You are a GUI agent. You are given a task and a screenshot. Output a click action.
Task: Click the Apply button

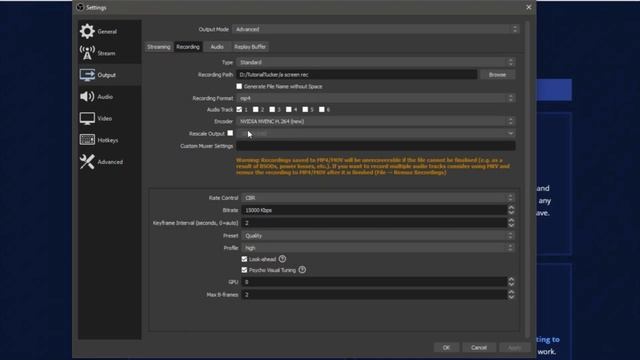coord(514,348)
